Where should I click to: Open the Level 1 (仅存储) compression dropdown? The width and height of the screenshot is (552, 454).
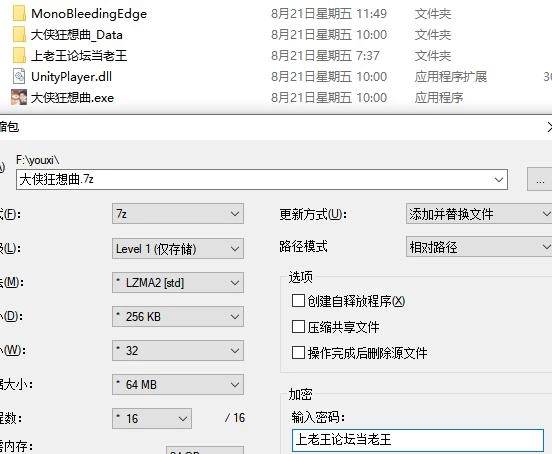click(x=178, y=248)
